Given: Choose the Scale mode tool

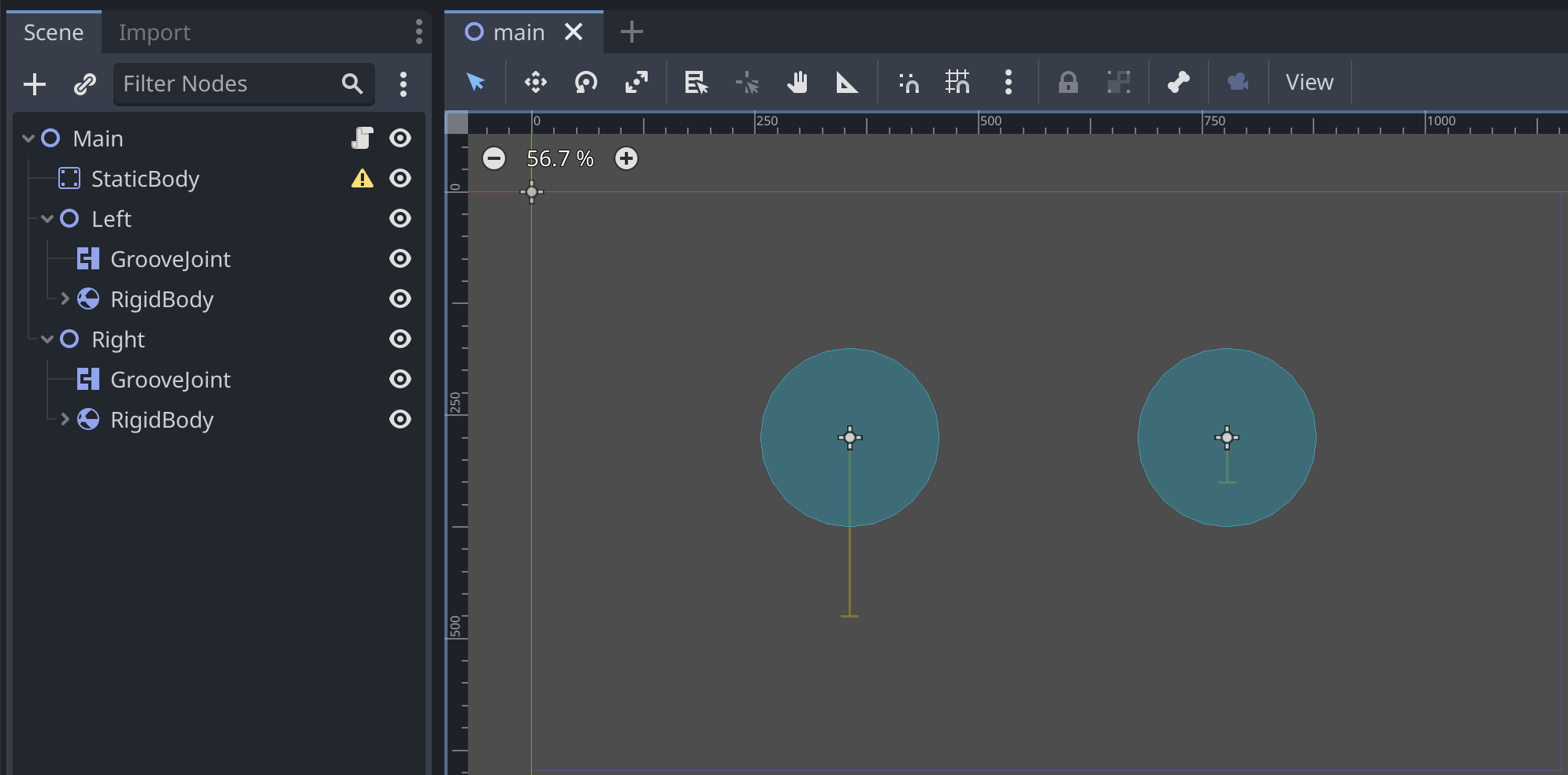Looking at the screenshot, I should 637,82.
